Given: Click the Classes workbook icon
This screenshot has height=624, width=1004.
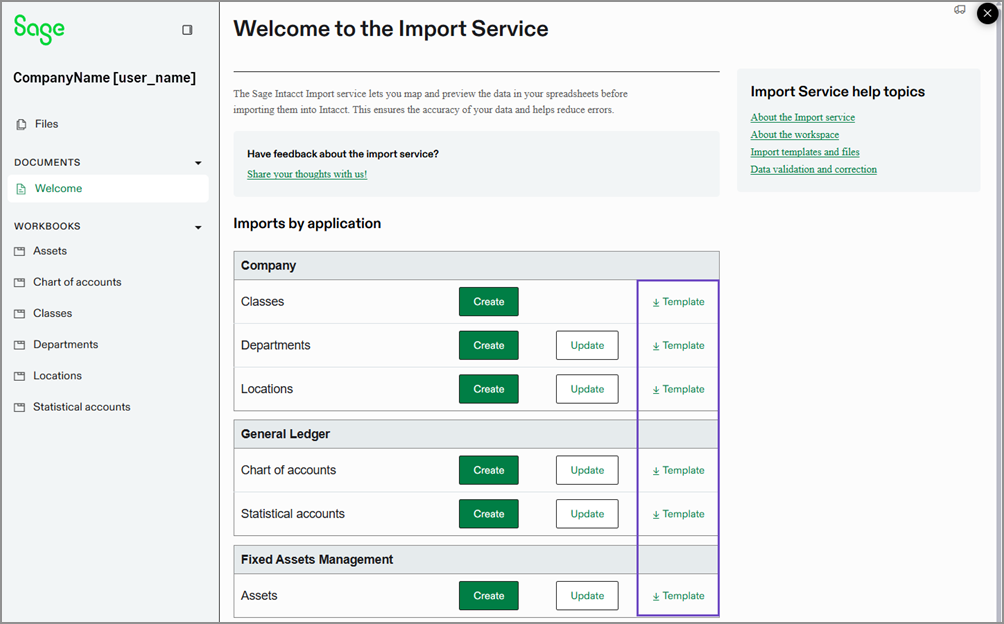Looking at the screenshot, I should (19, 313).
